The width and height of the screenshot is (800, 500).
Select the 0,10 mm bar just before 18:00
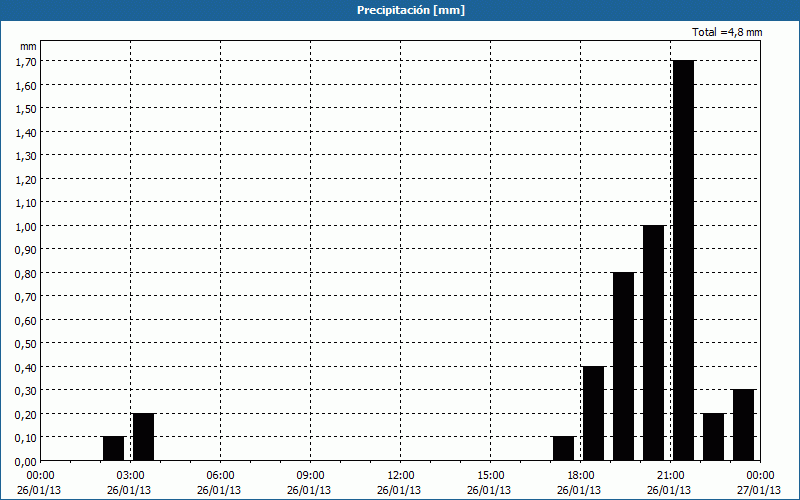click(x=563, y=448)
